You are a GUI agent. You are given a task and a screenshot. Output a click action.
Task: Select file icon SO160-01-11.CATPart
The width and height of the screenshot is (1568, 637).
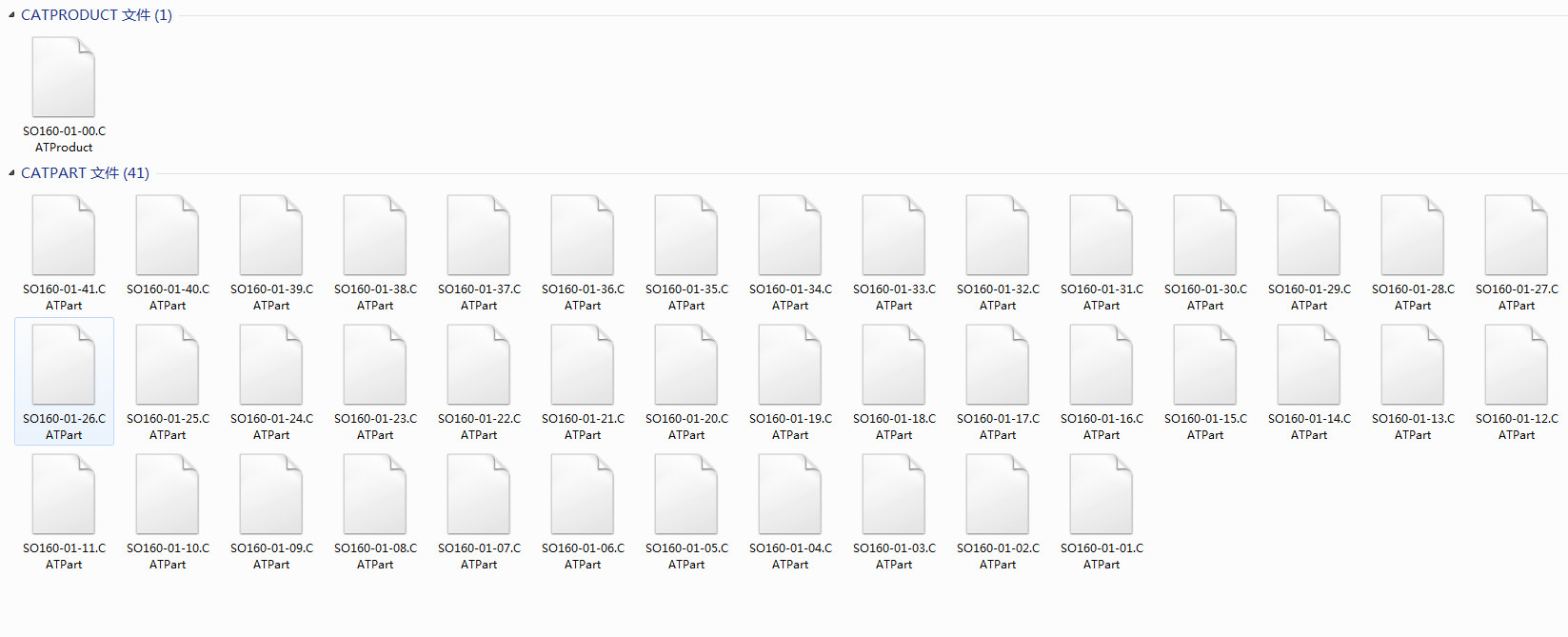click(64, 494)
